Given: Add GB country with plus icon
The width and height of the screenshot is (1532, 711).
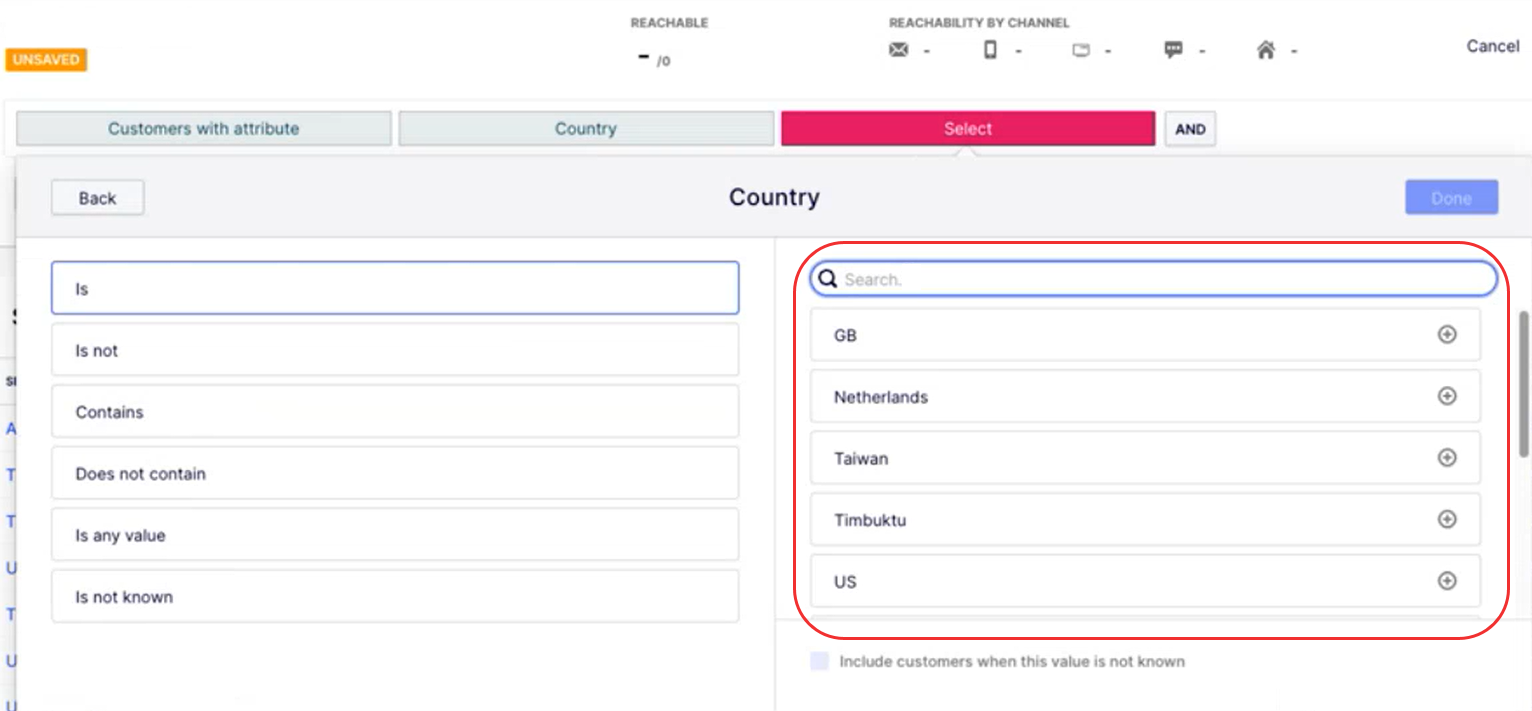Looking at the screenshot, I should click(1446, 335).
